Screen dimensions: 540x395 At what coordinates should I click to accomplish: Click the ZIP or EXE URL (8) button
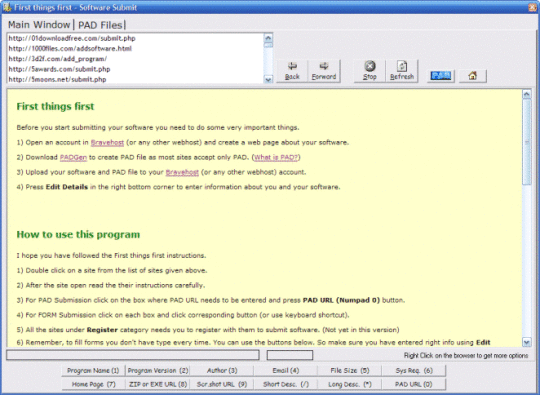pos(158,384)
